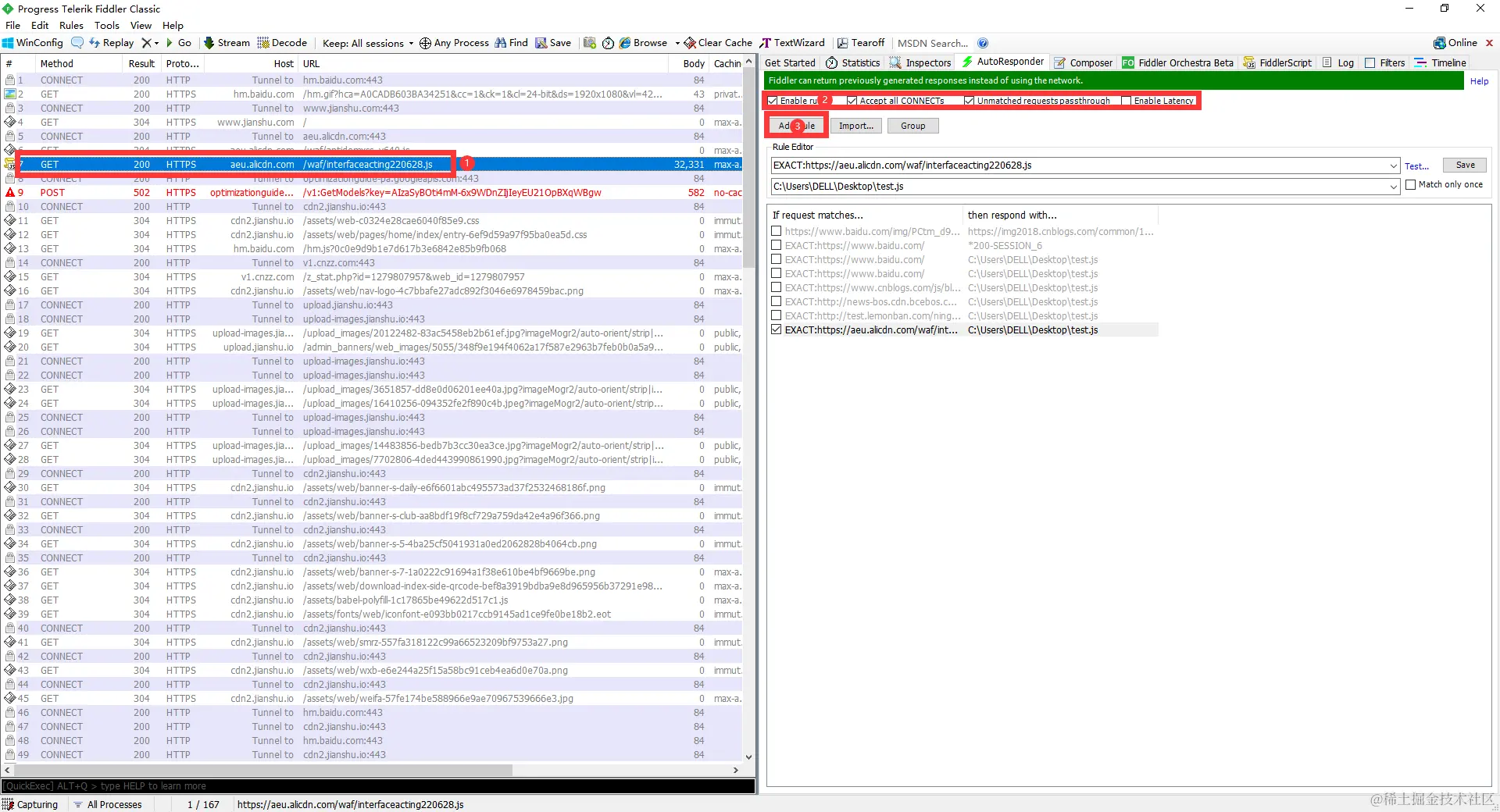Switch to the FiddlerScript tab
The image size is (1500, 812).
1278,62
